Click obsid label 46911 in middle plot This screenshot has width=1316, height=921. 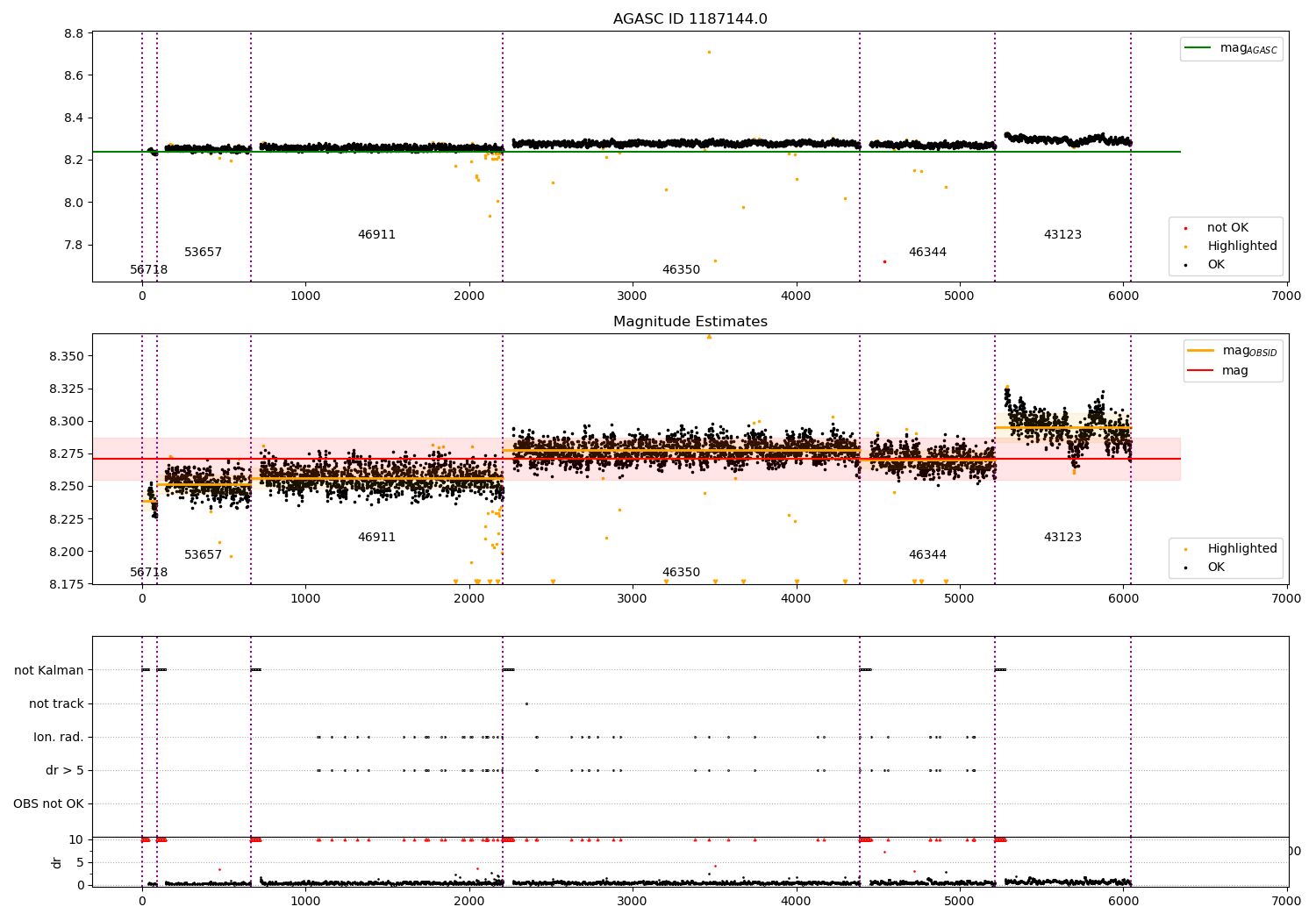click(x=376, y=538)
